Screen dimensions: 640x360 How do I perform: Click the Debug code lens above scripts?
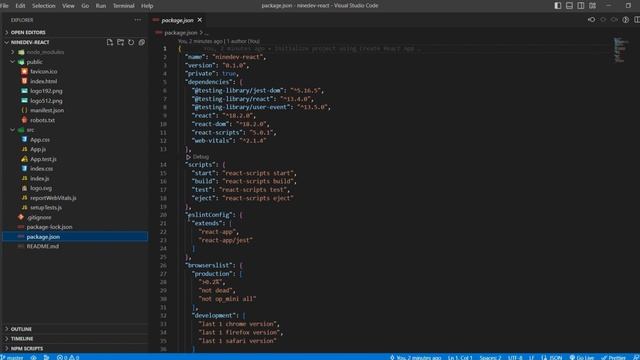coord(197,157)
